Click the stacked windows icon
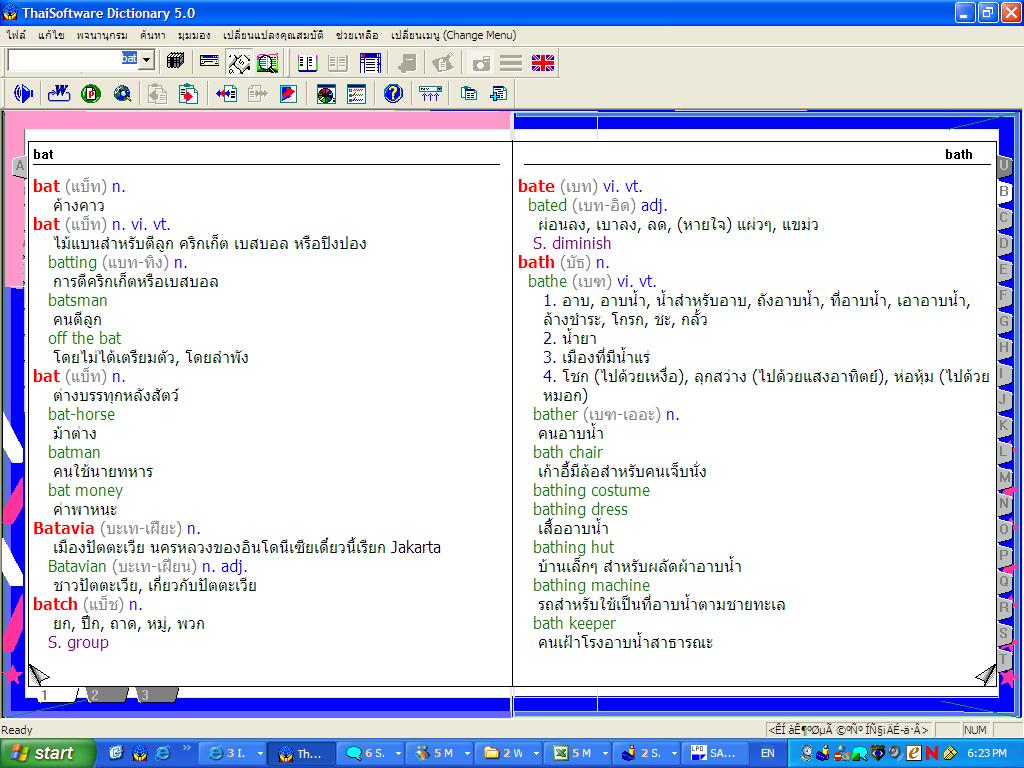 point(468,93)
